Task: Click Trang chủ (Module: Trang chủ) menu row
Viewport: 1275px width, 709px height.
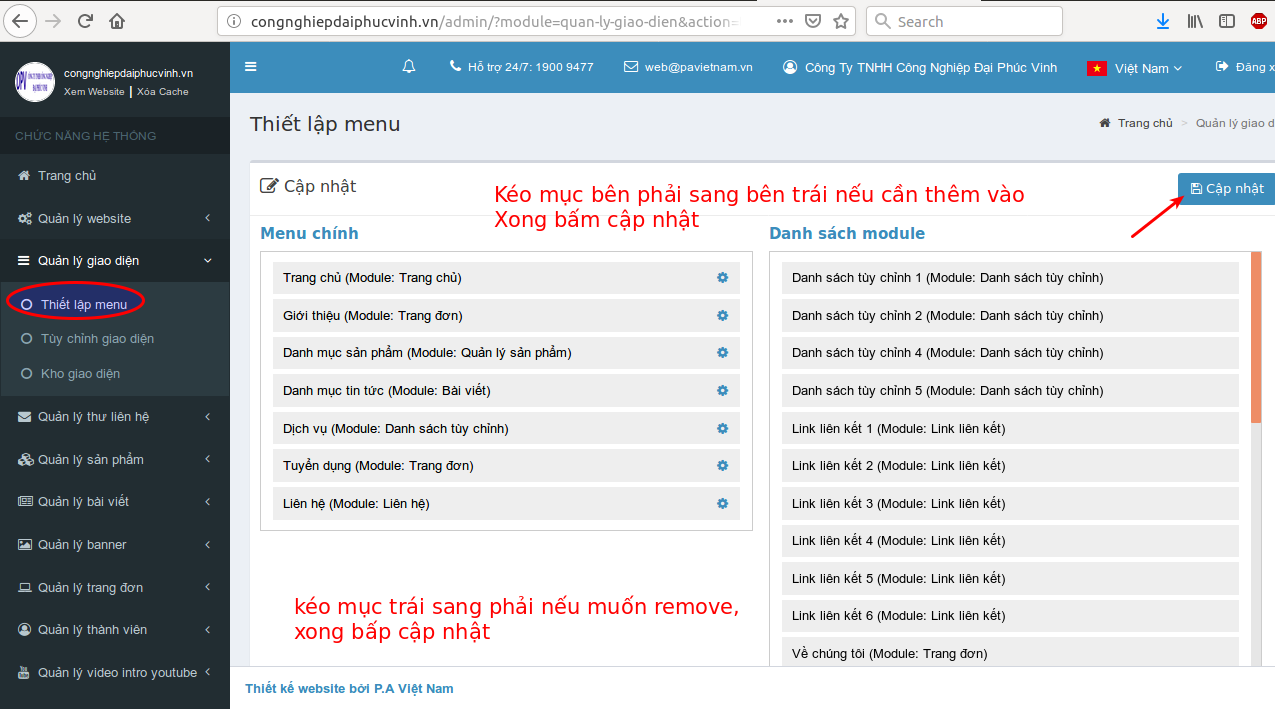Action: coord(506,278)
